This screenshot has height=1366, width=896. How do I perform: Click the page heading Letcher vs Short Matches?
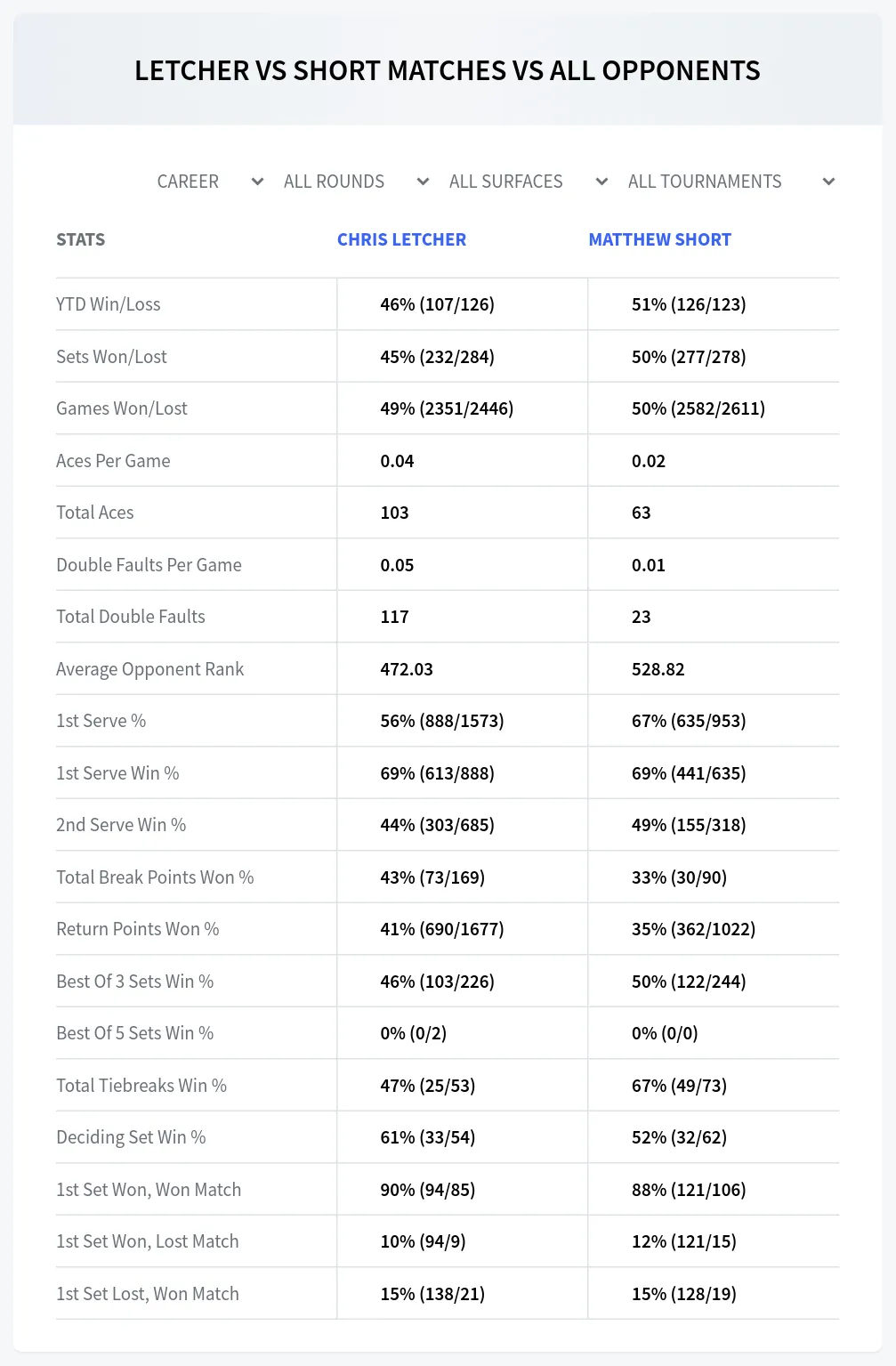tap(448, 70)
